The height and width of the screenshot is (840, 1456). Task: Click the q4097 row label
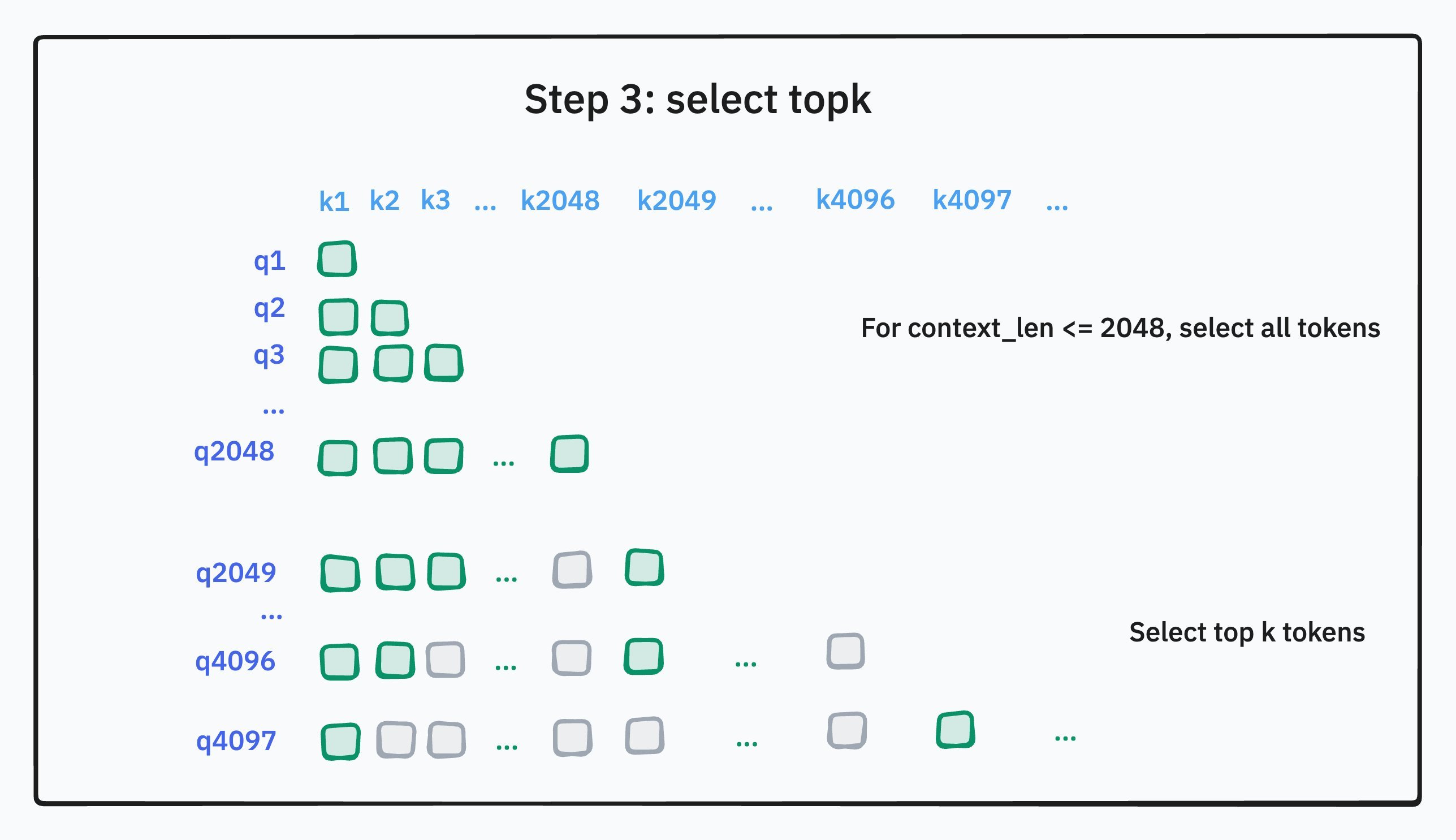[x=236, y=742]
